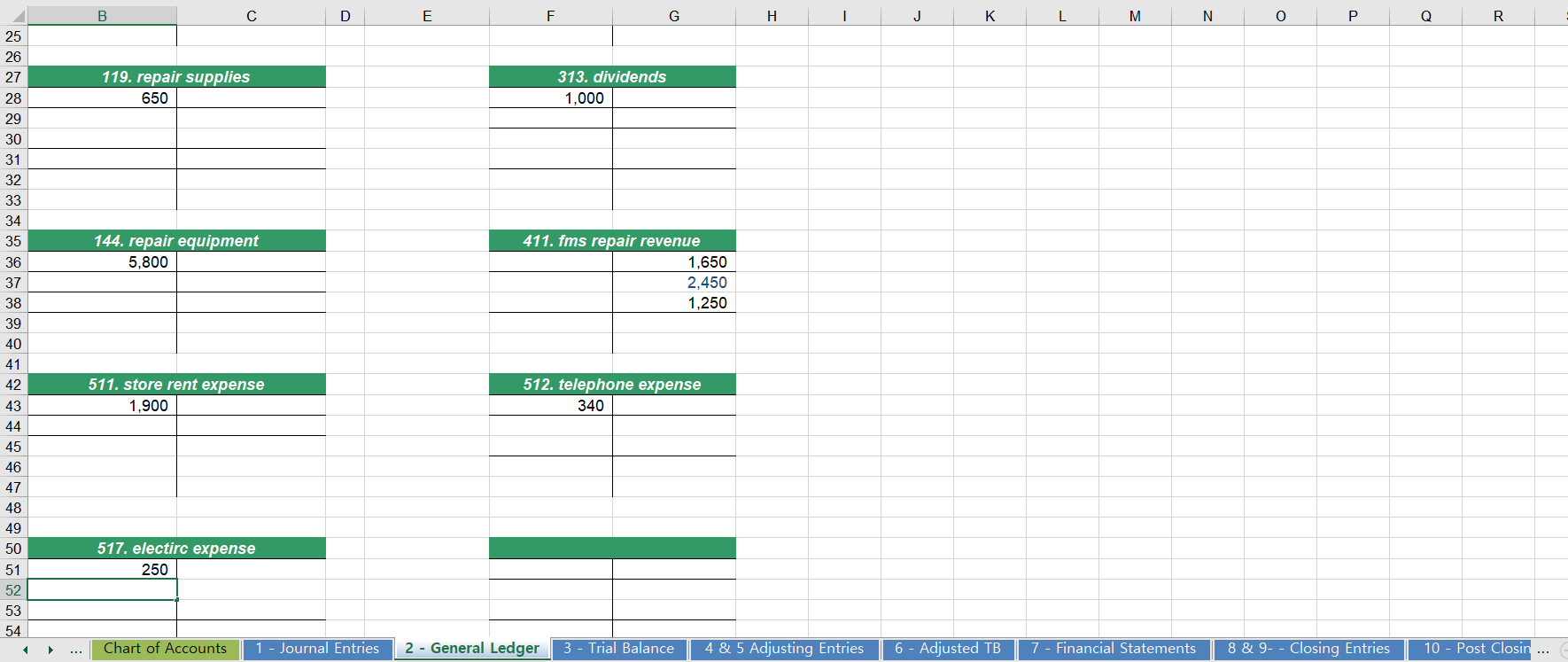Select the 511. store rent expense header
This screenshot has width=1568, height=662.
[176, 385]
